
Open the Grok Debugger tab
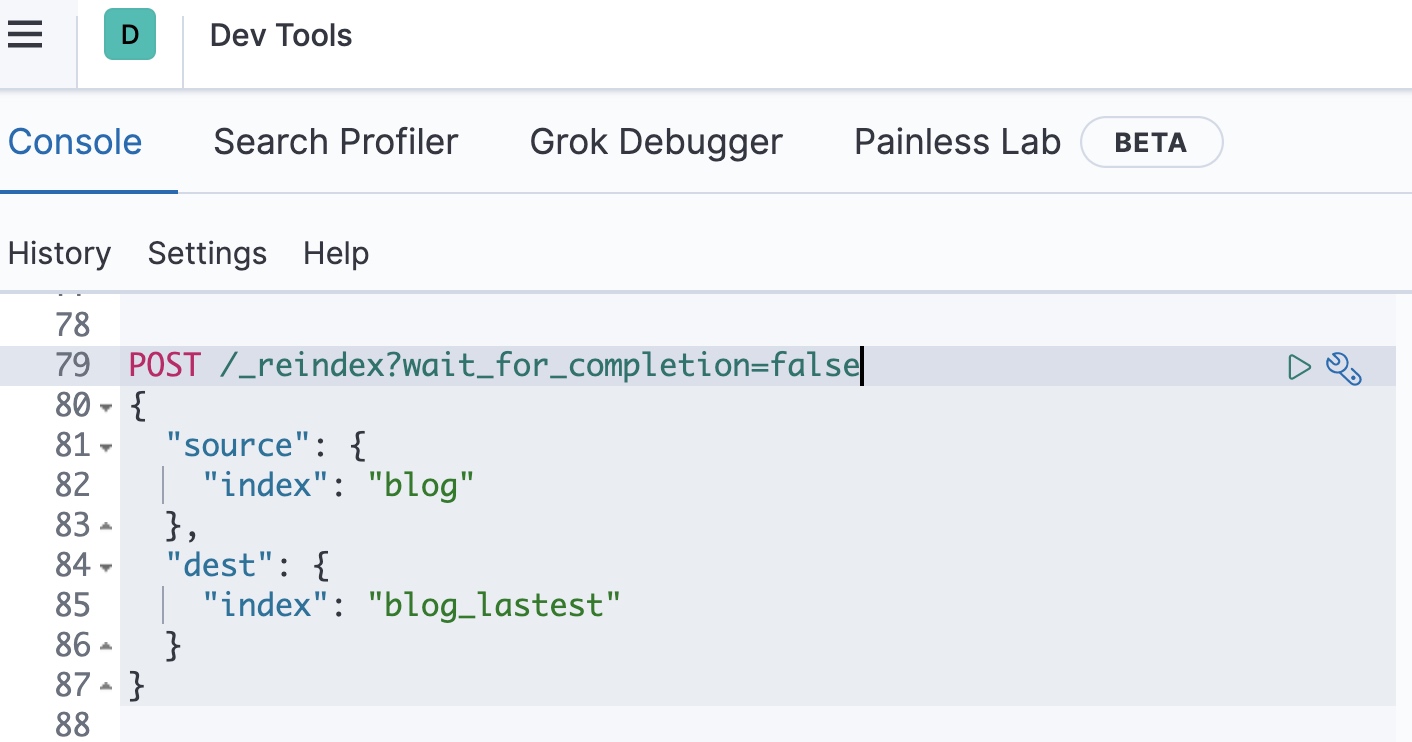[x=656, y=142]
